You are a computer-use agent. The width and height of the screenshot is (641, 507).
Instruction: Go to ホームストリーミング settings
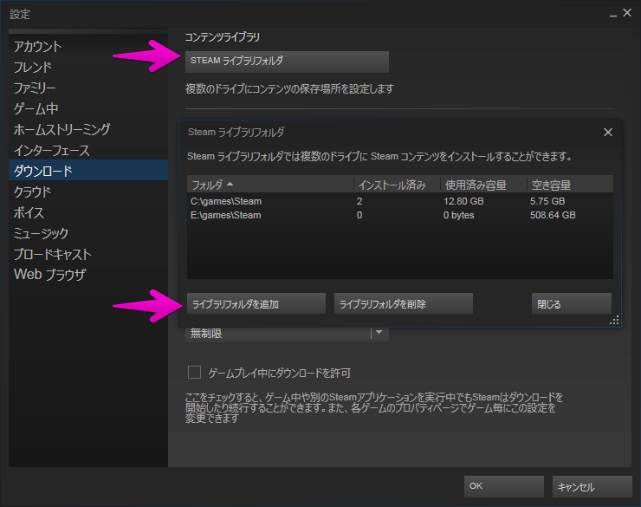tap(62, 129)
